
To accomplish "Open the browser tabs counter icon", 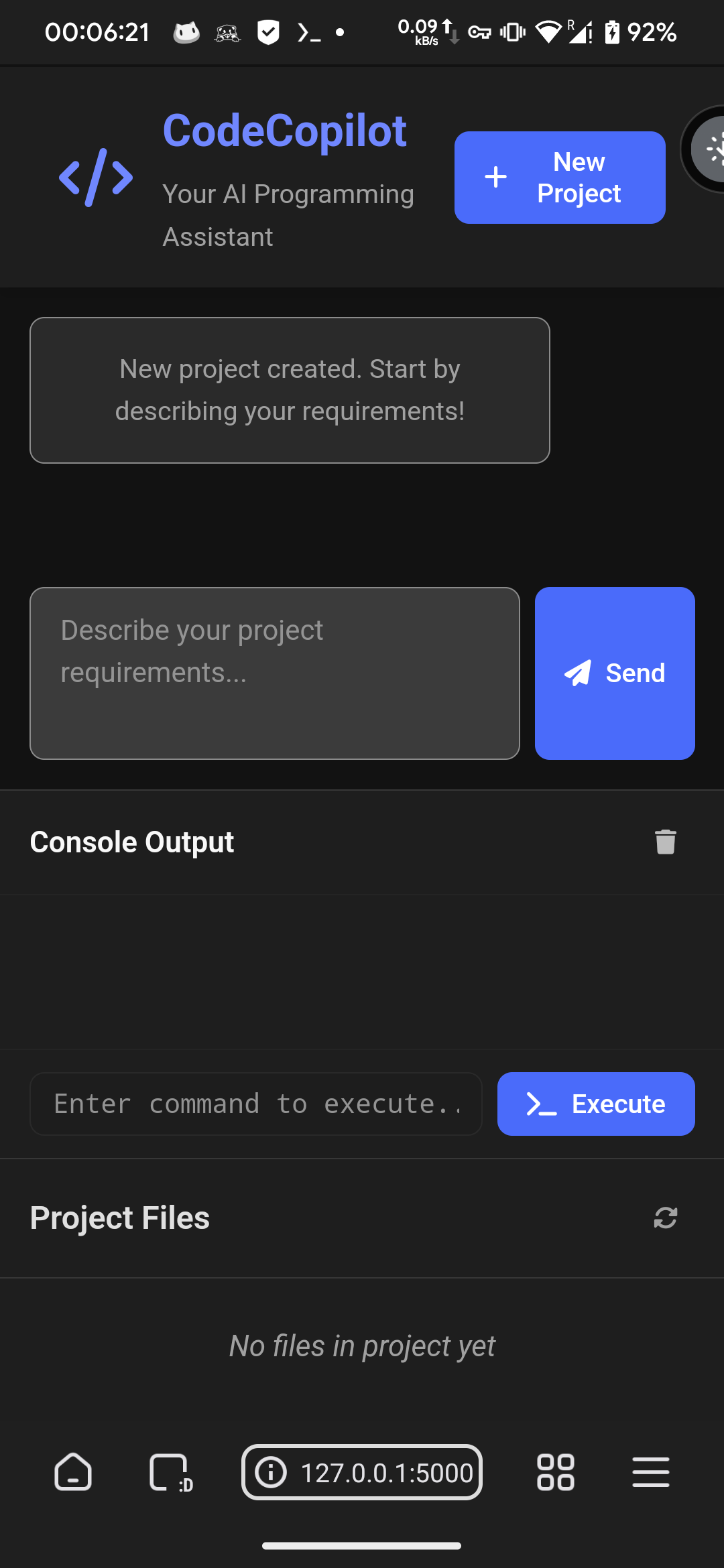I will point(171,1472).
